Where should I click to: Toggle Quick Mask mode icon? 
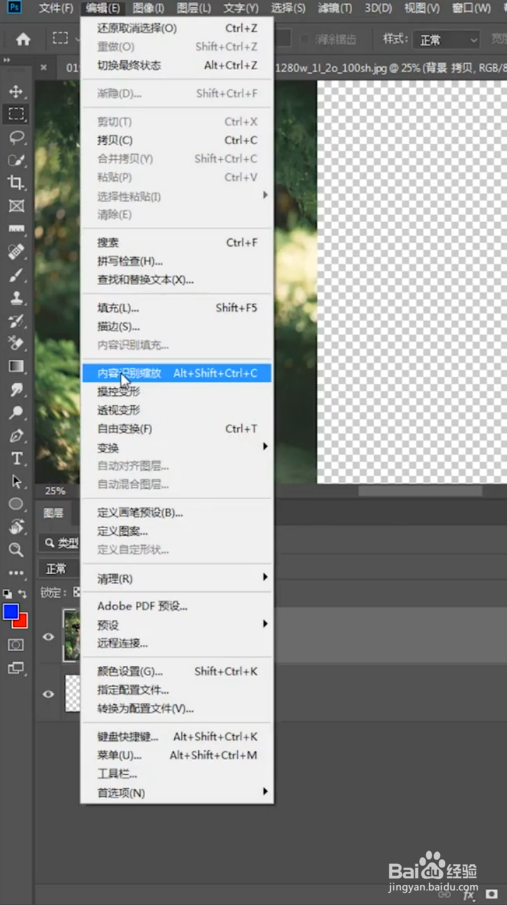16,645
